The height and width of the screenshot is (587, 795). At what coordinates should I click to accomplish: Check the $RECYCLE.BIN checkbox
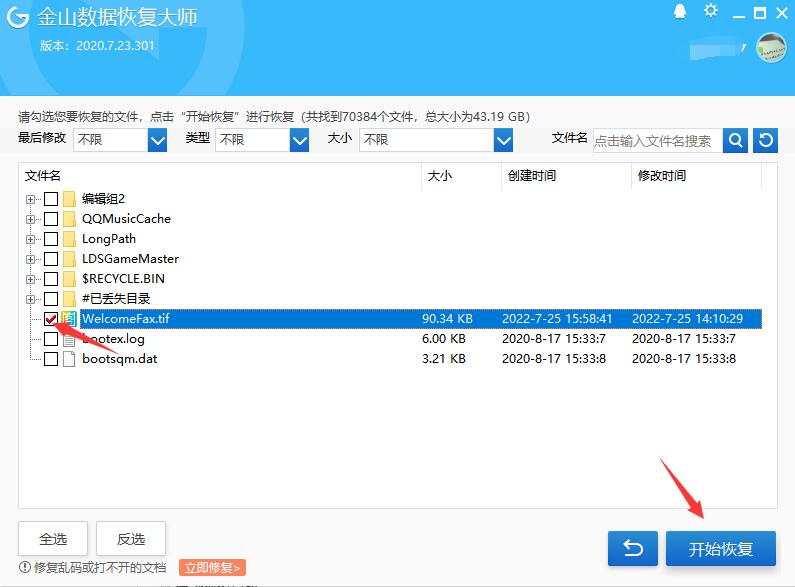tap(51, 279)
